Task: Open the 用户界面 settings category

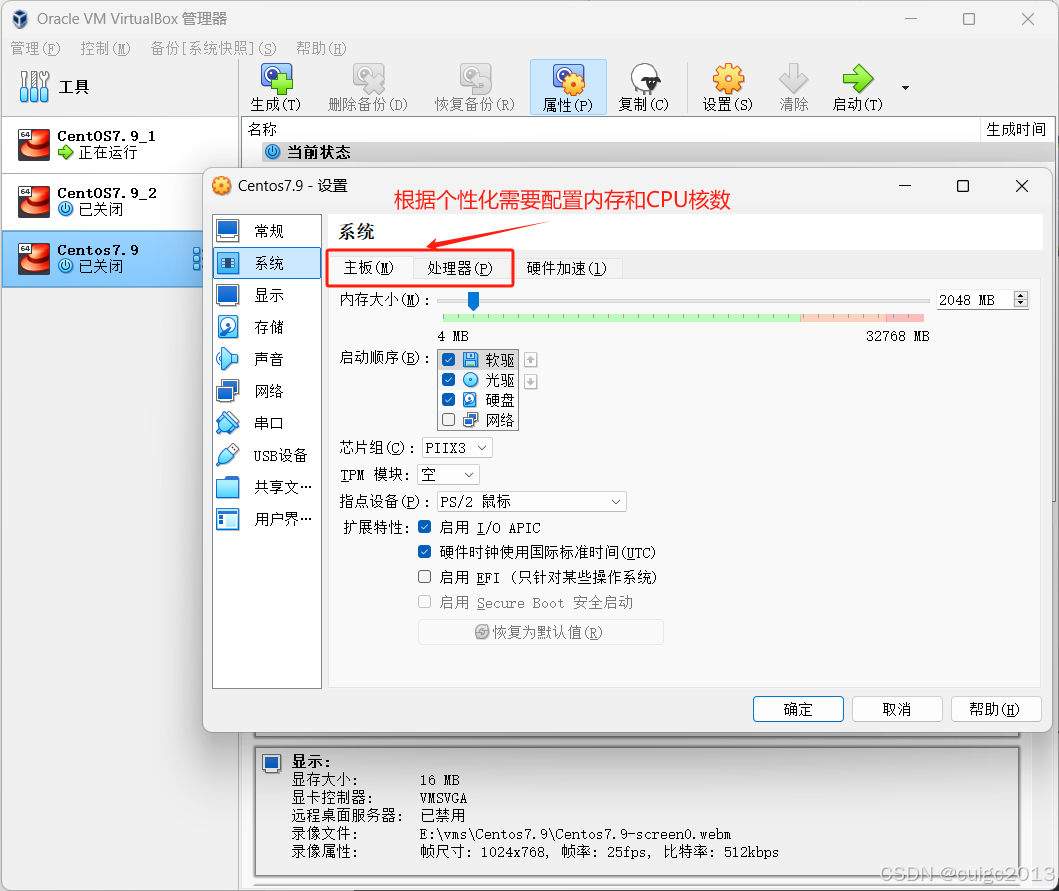Action: click(x=267, y=519)
